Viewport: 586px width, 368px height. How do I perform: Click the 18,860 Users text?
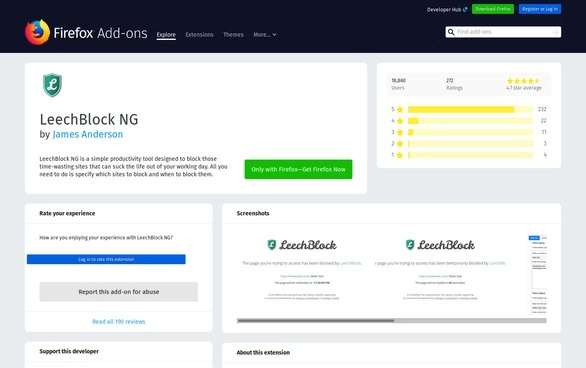point(398,84)
